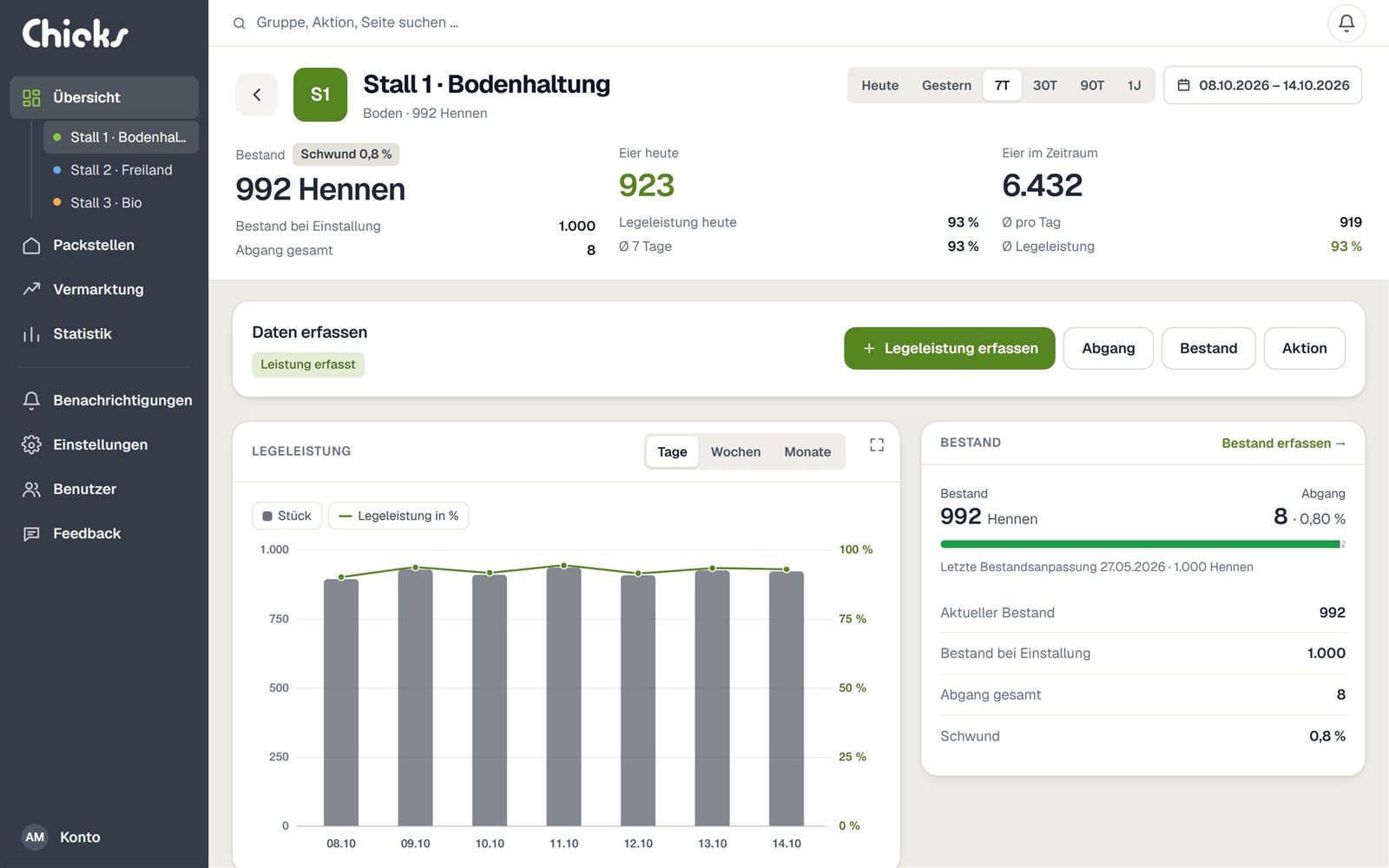
Task: Open the Vermarktung section
Action: [104, 289]
